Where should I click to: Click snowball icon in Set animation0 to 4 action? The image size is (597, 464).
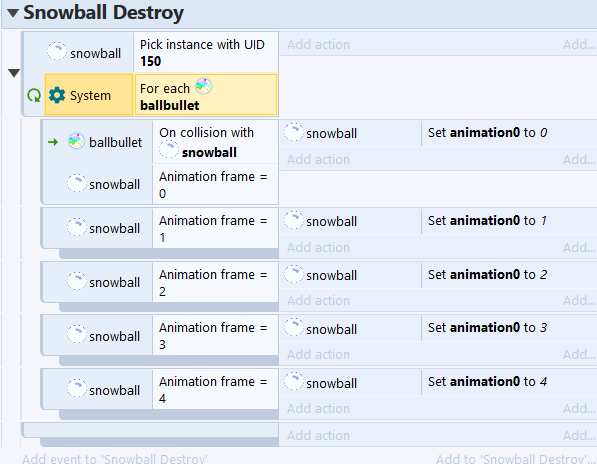294,381
